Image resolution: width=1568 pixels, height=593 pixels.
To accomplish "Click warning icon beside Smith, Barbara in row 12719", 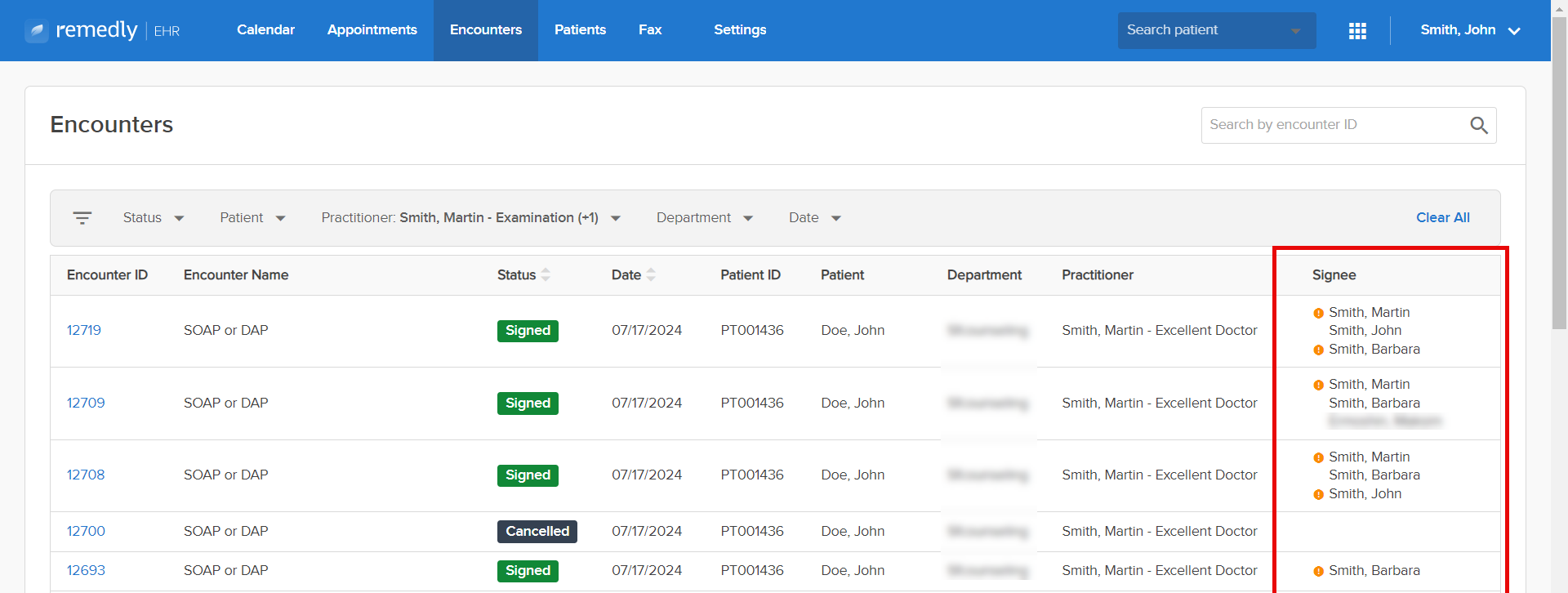I will tap(1318, 350).
